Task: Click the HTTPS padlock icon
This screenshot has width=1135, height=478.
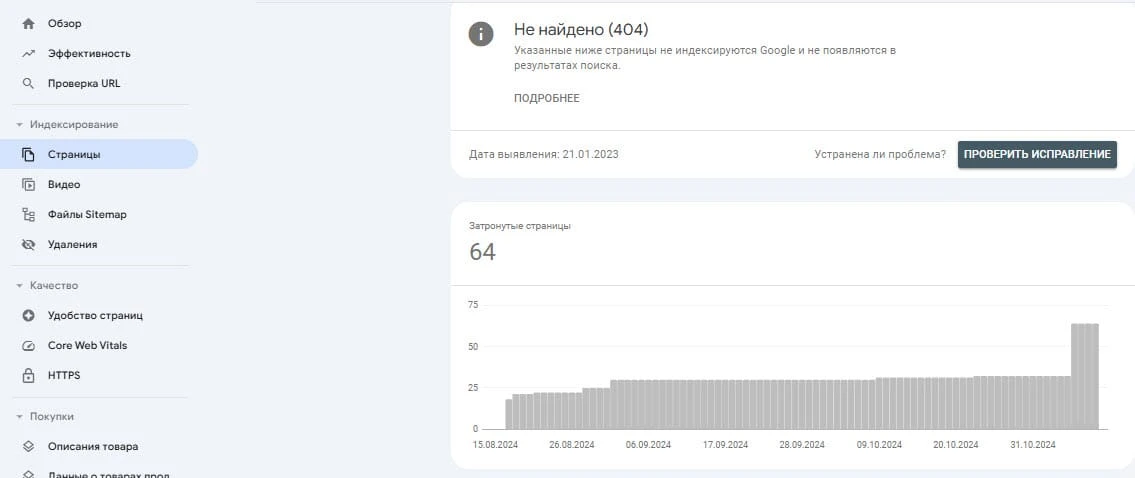Action: point(28,376)
